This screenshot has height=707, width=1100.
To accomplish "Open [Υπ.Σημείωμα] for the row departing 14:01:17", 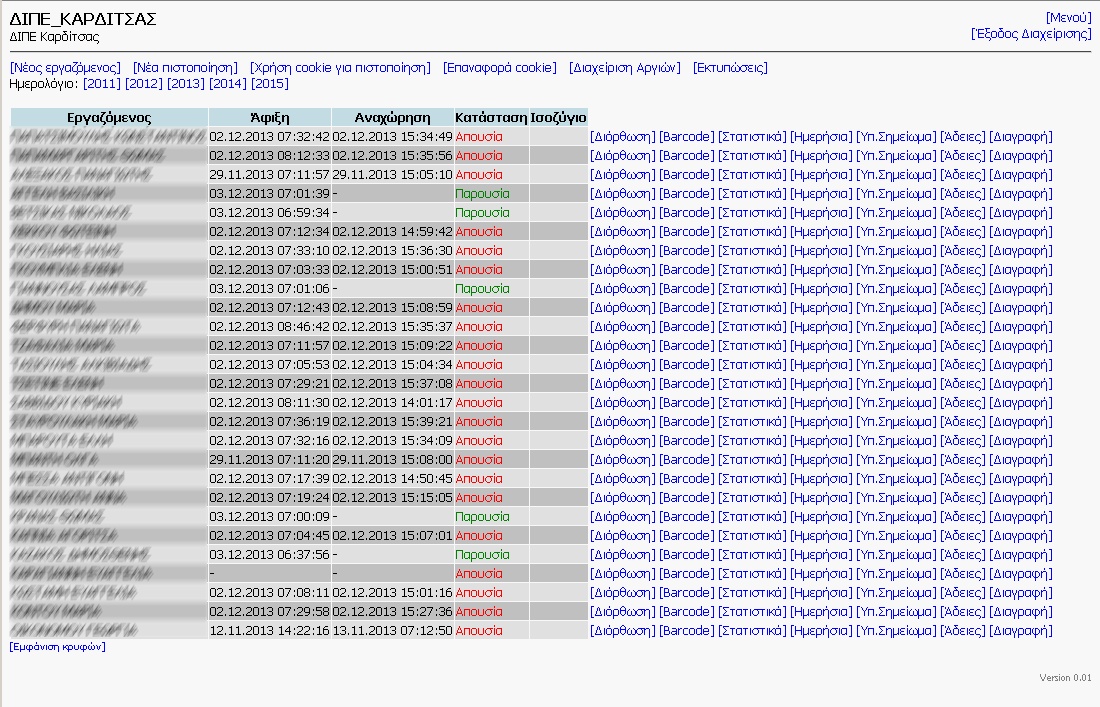I will pyautogui.click(x=896, y=403).
